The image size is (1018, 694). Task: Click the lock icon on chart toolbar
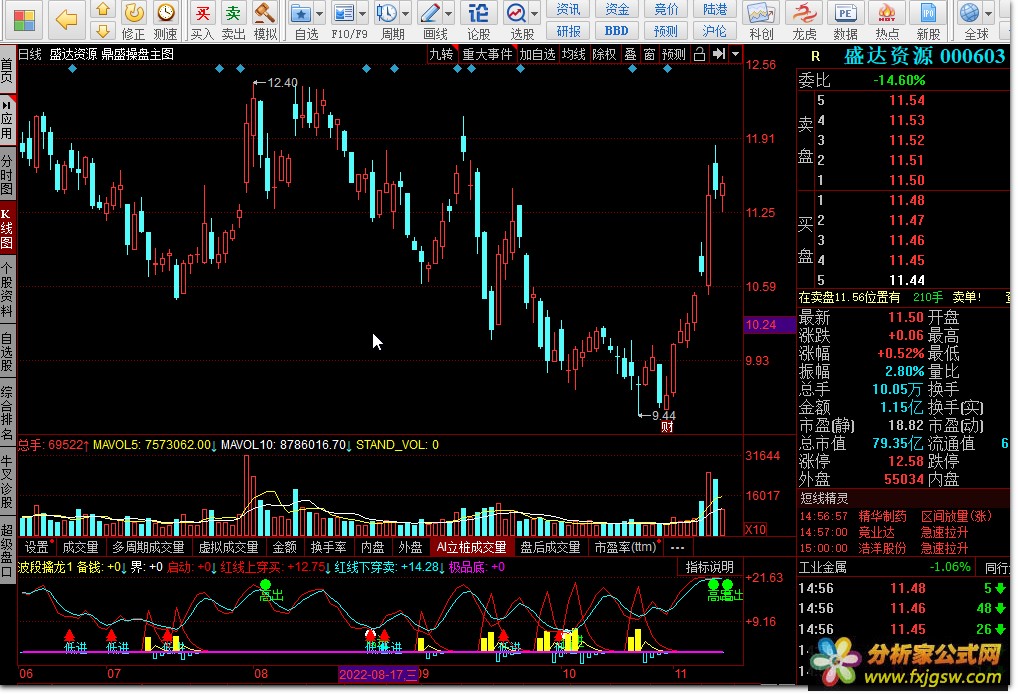pyautogui.click(x=699, y=54)
